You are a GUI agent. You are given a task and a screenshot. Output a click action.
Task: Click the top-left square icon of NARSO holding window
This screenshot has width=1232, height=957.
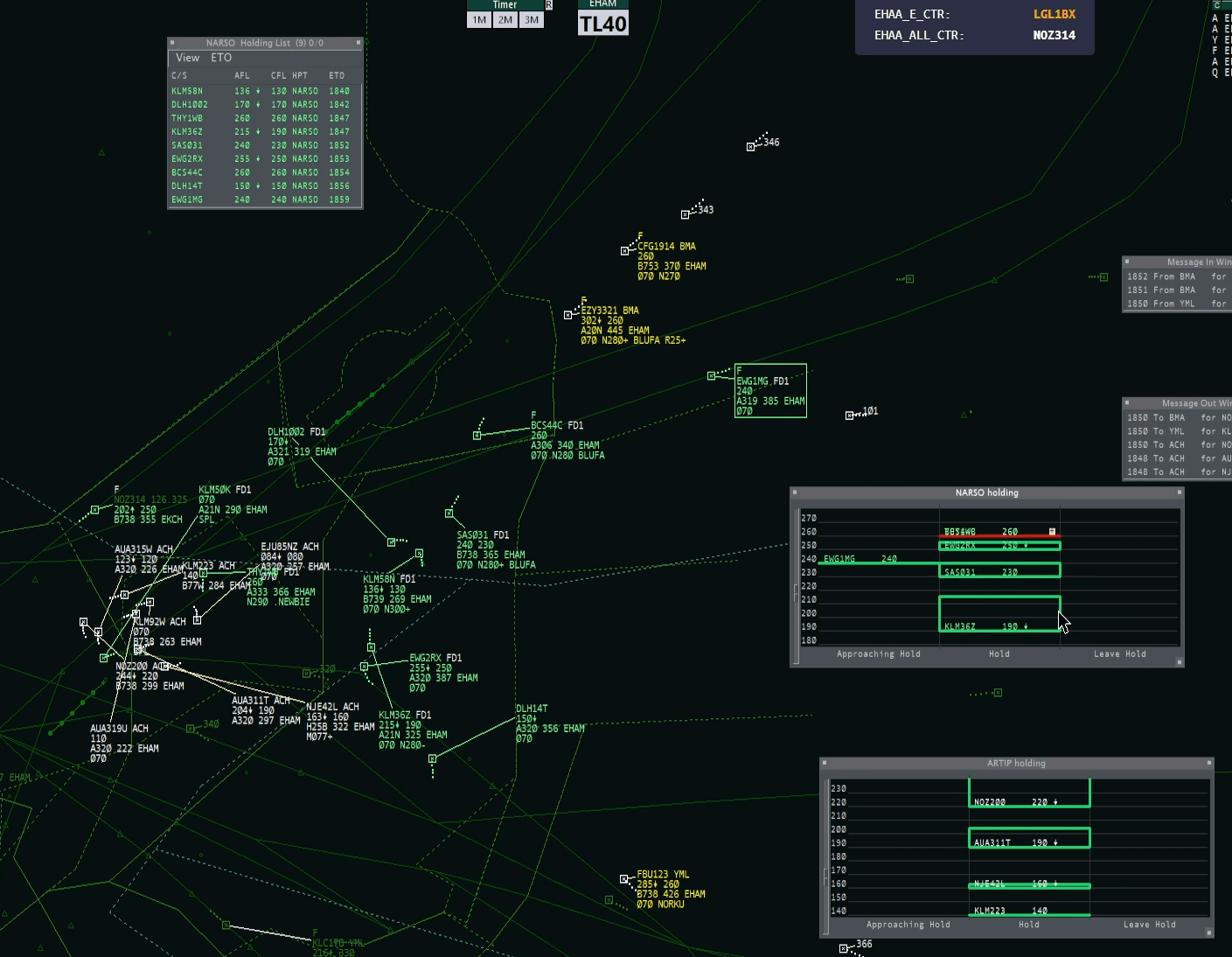[795, 492]
